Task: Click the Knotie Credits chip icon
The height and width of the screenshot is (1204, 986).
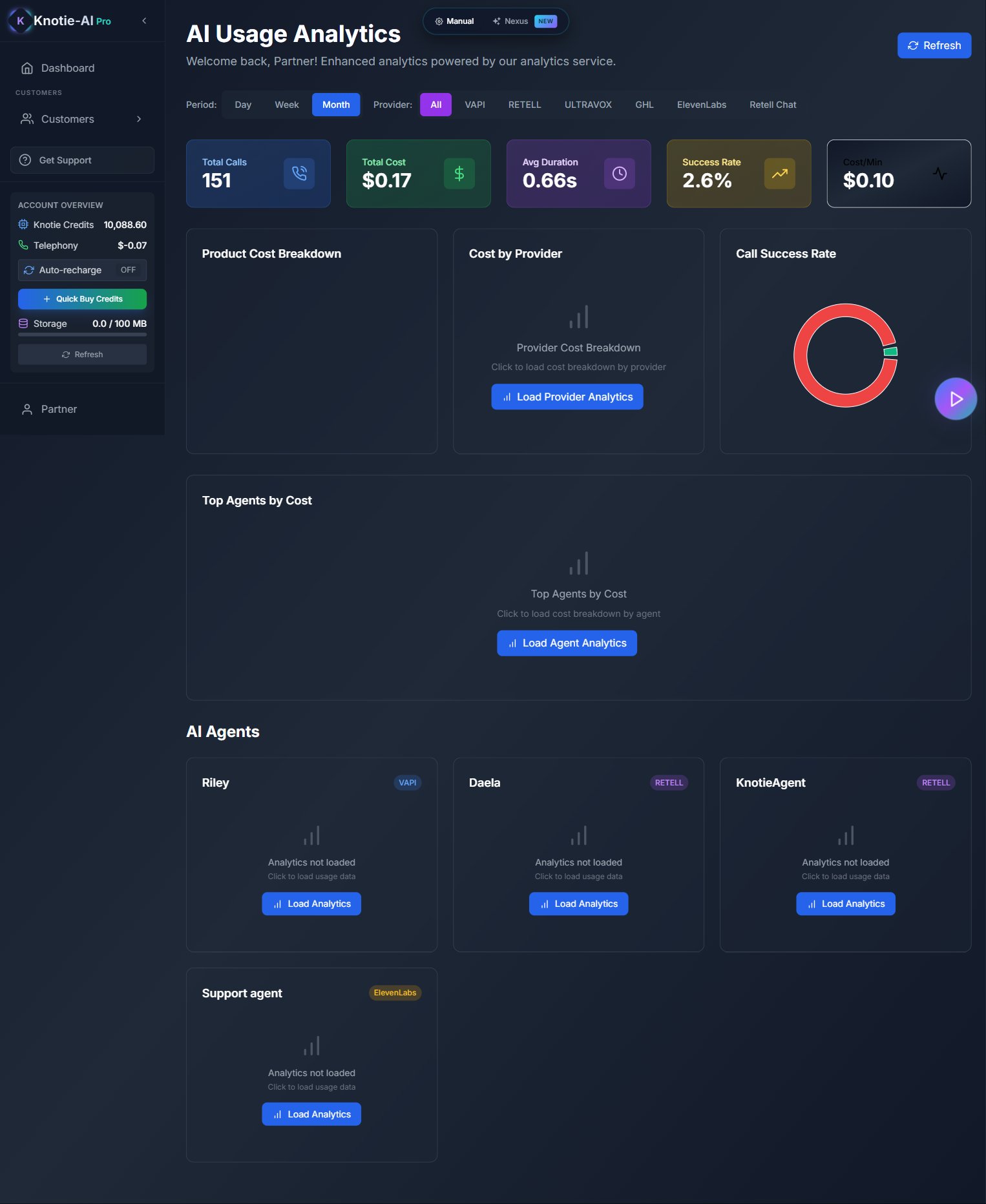Action: click(x=23, y=225)
